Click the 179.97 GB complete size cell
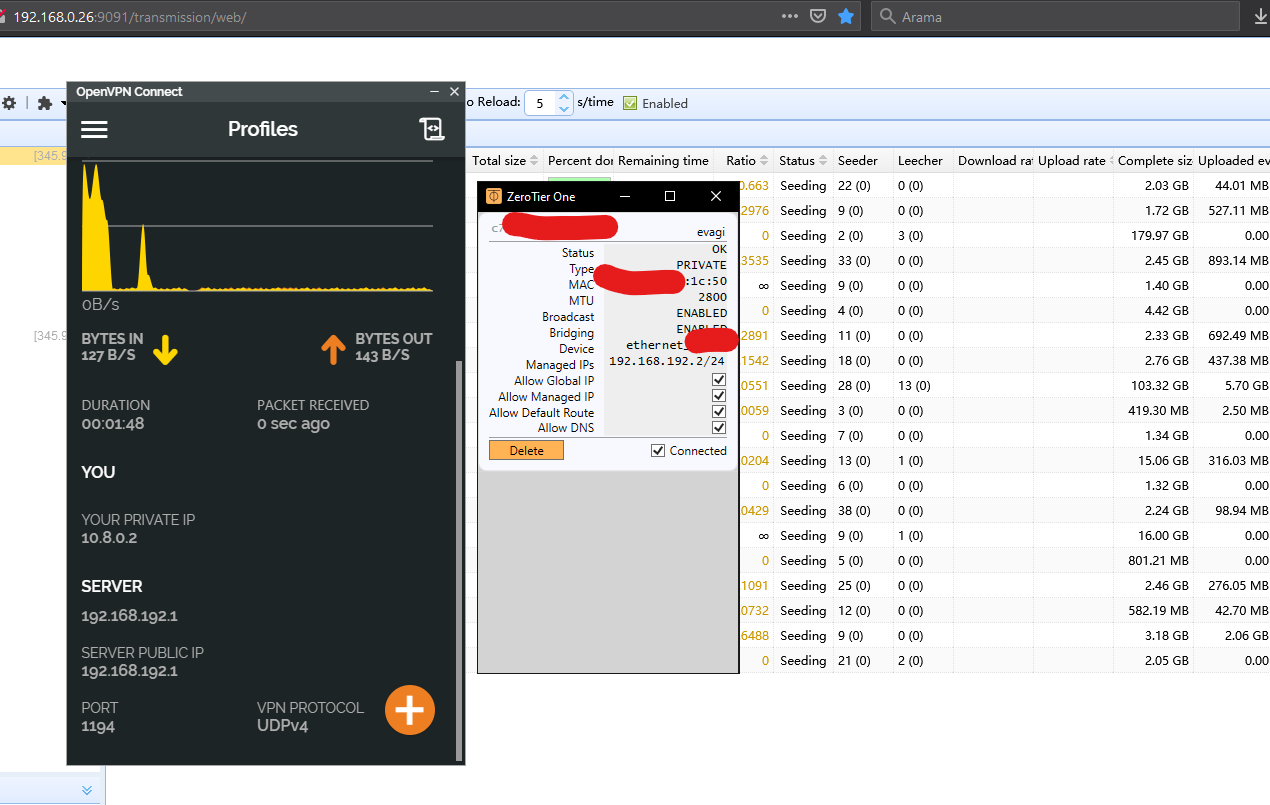The width and height of the screenshot is (1270, 805). [x=1160, y=236]
